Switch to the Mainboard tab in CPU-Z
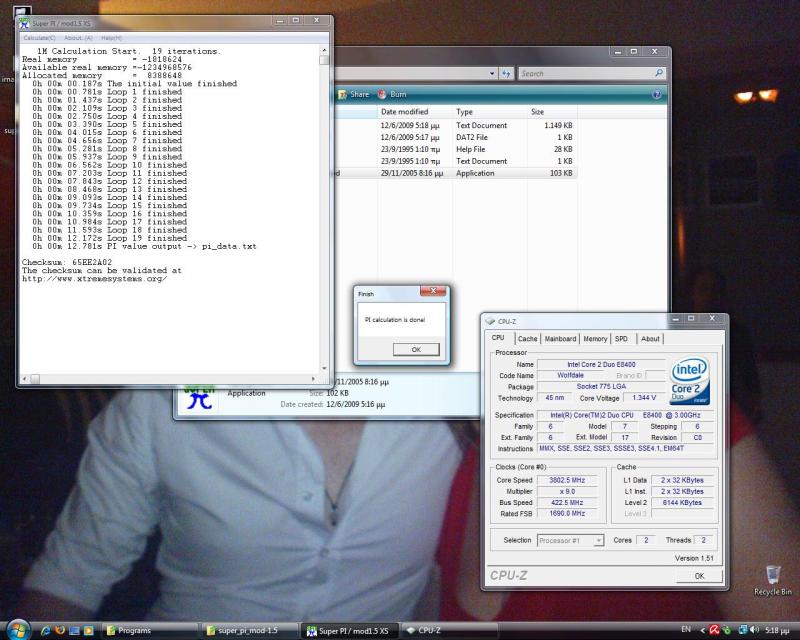 [x=560, y=339]
